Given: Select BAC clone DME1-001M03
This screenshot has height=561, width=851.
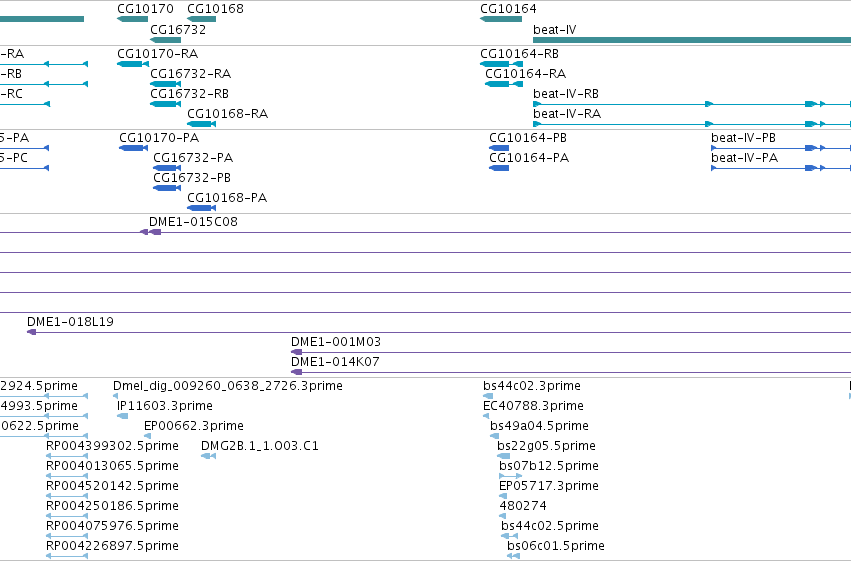Looking at the screenshot, I should click(571, 352).
